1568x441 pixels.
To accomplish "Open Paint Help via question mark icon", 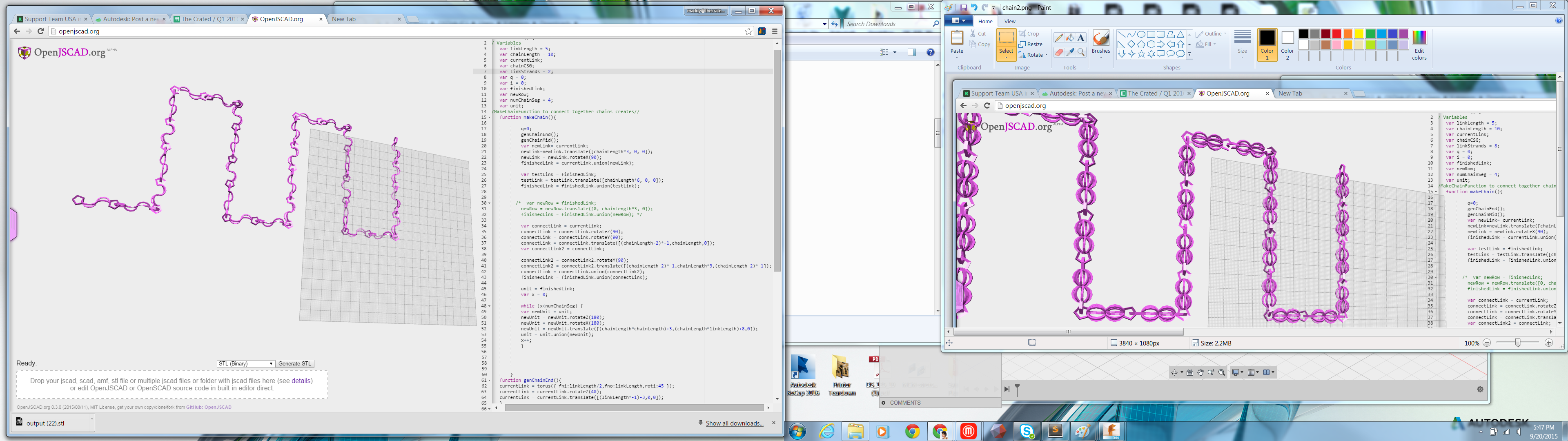I will pos(1559,21).
